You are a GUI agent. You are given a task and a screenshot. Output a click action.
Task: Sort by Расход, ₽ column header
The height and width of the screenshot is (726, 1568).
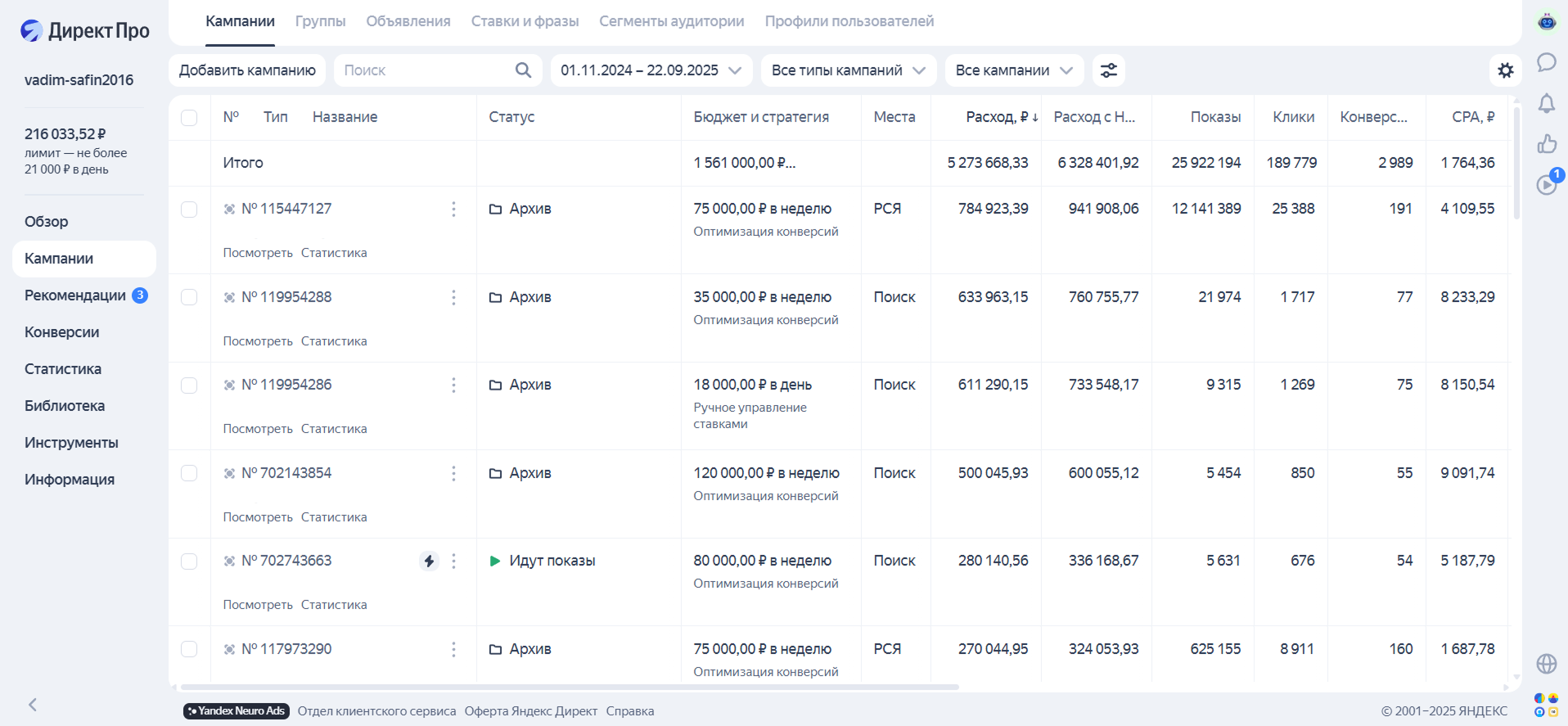pos(1002,117)
